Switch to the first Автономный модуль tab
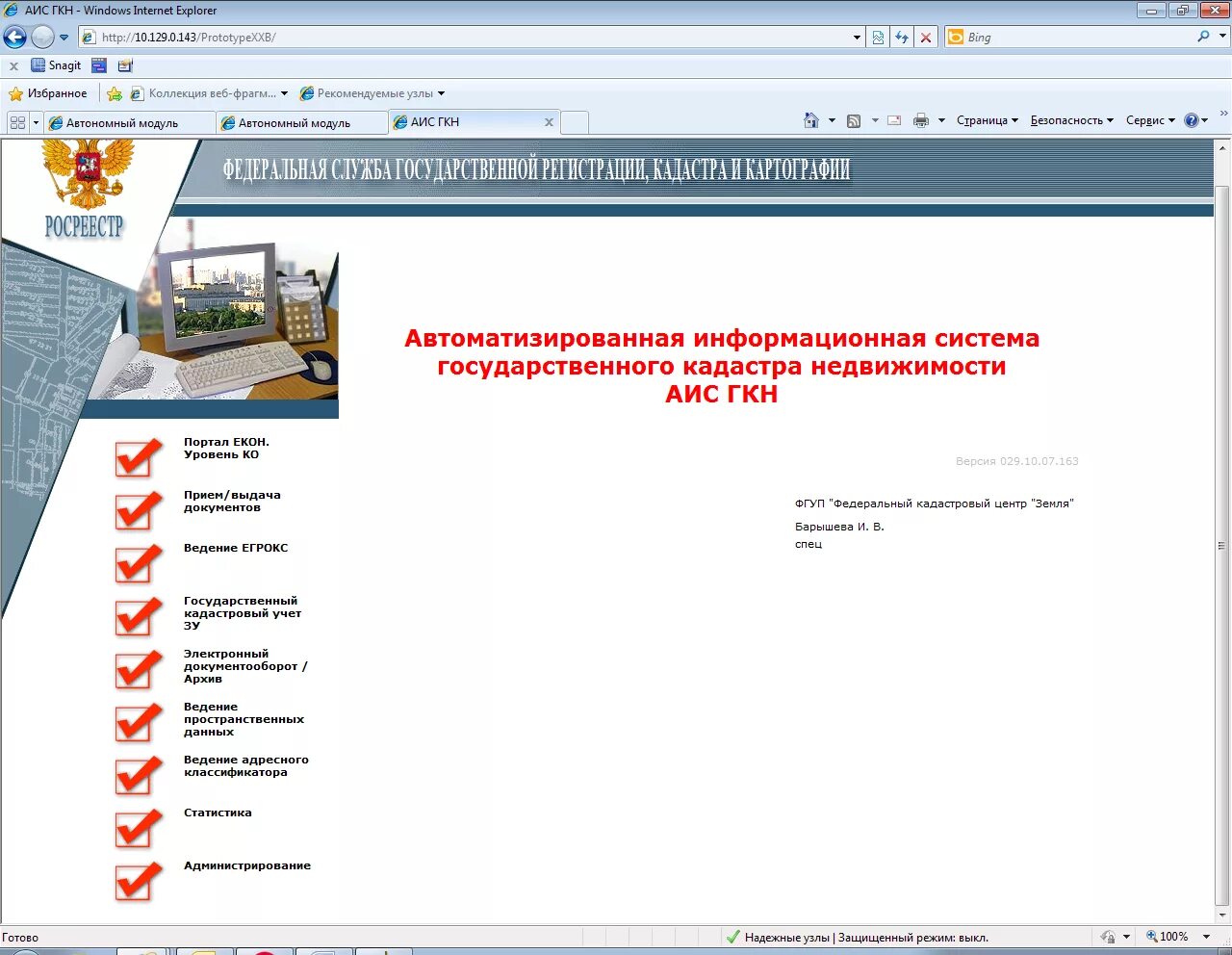This screenshot has height=955, width=1232. click(129, 123)
